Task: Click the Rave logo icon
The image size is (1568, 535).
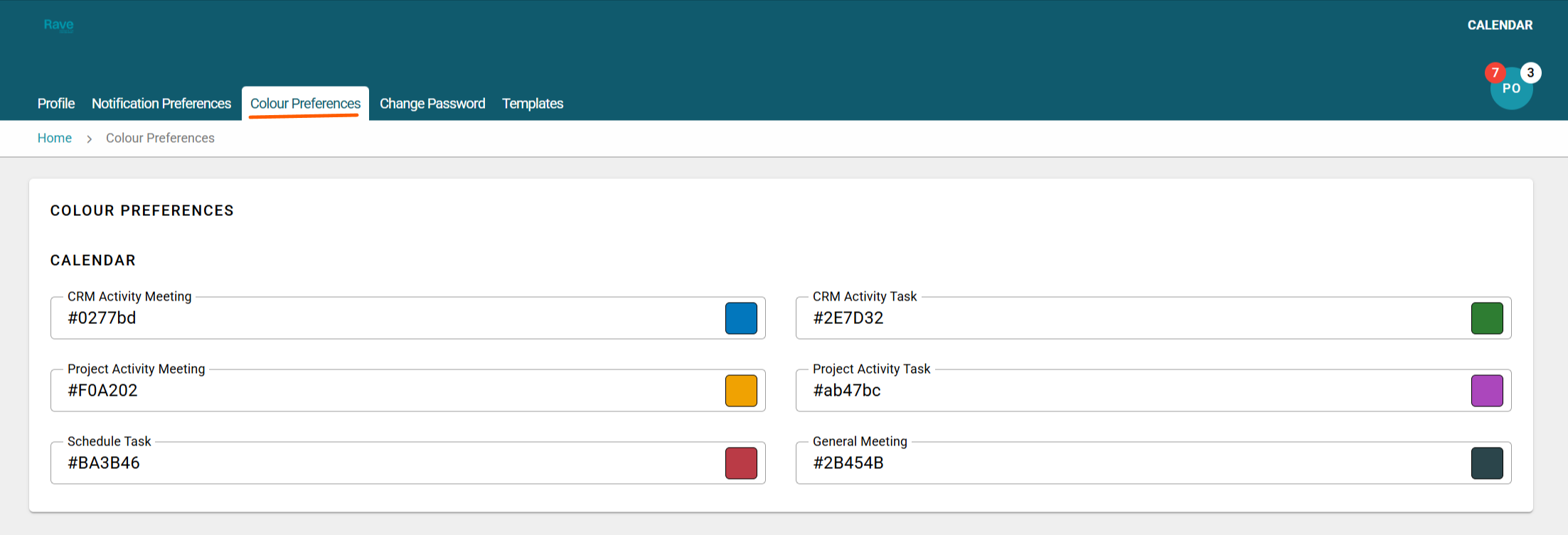Action: point(58,25)
